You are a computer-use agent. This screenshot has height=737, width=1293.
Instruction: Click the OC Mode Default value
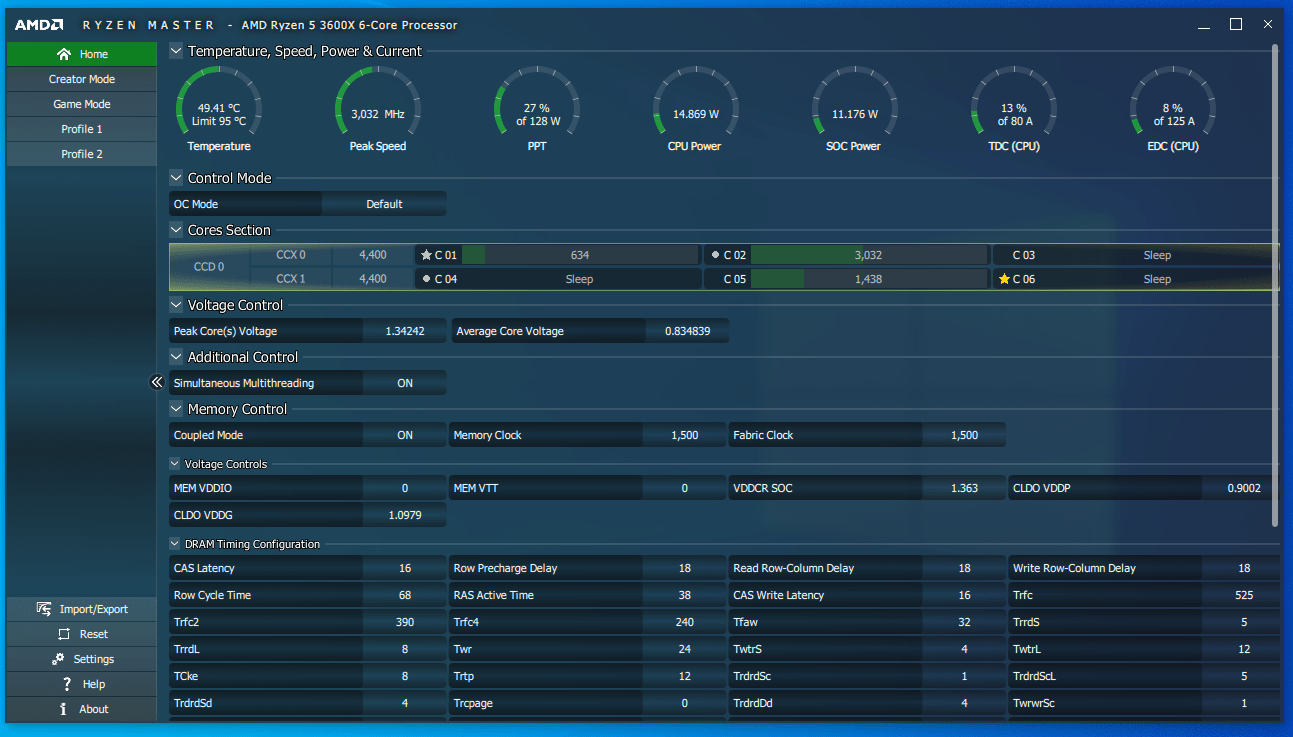[x=384, y=204]
